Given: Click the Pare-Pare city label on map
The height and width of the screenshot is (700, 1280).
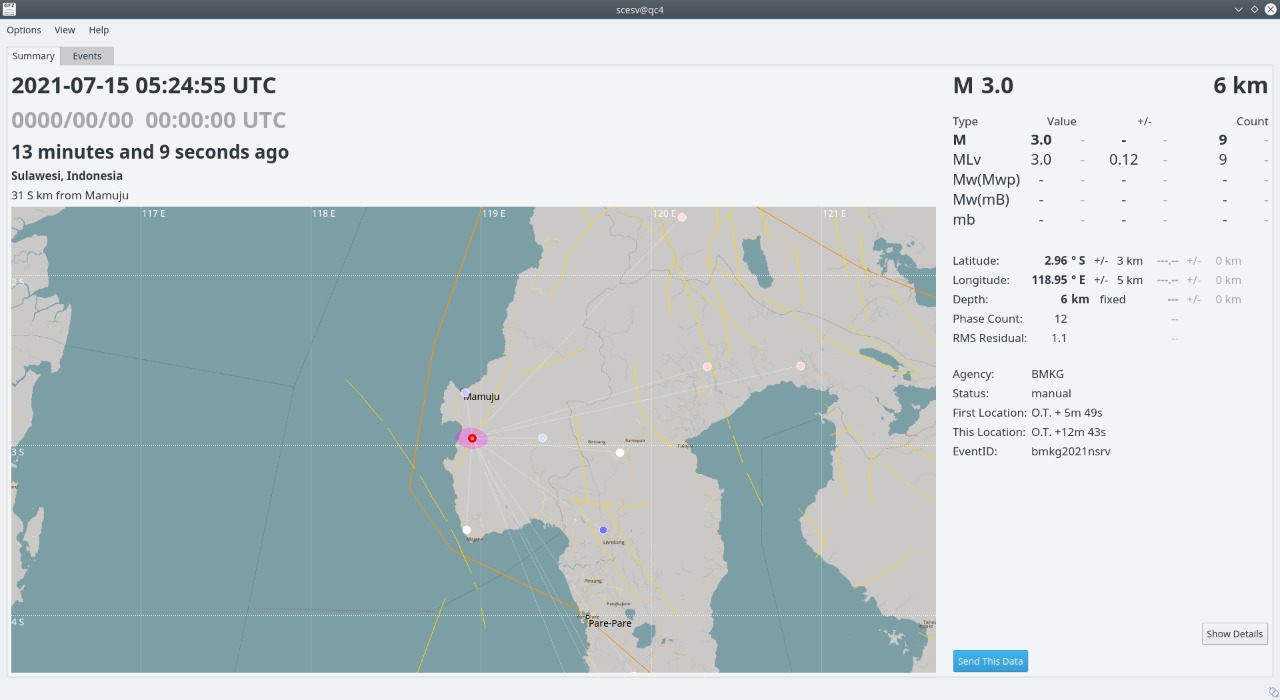Looking at the screenshot, I should pos(610,623).
